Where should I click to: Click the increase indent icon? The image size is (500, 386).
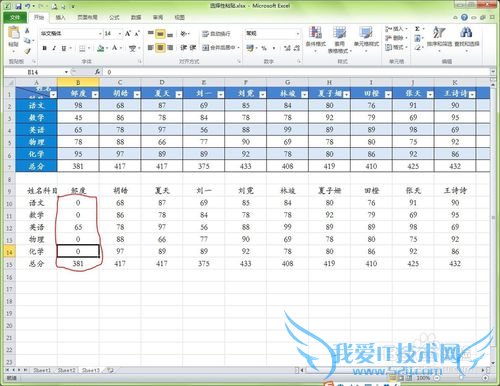193,48
